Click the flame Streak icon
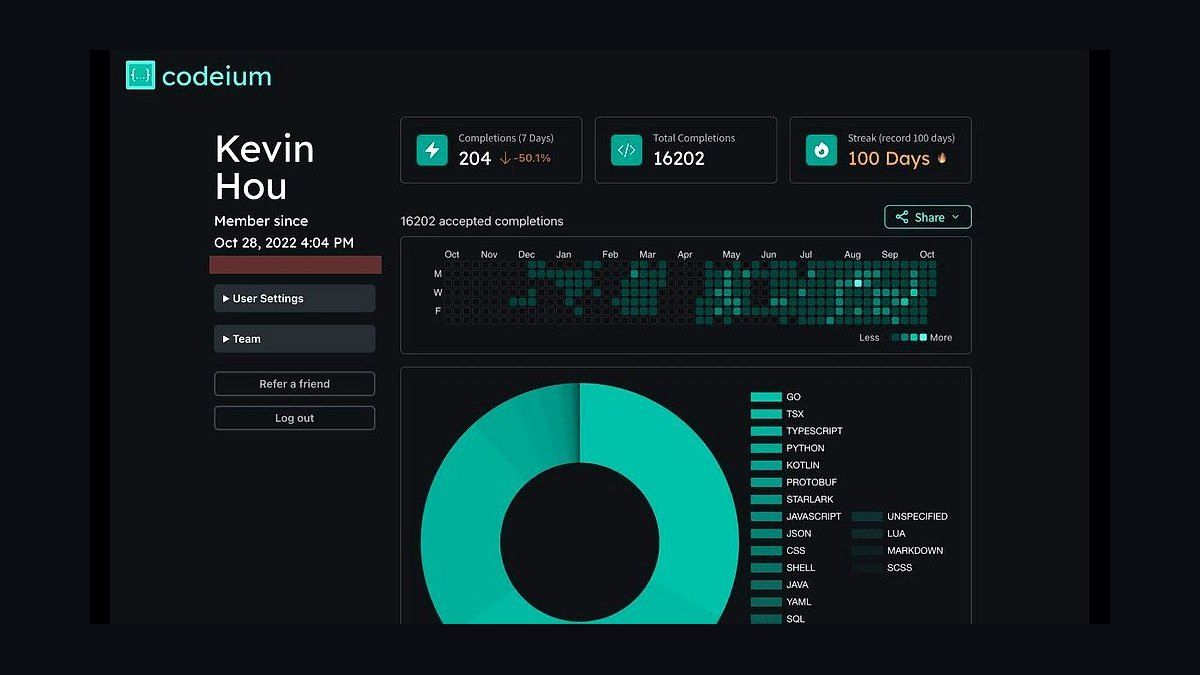This screenshot has height=675, width=1200. 821,150
